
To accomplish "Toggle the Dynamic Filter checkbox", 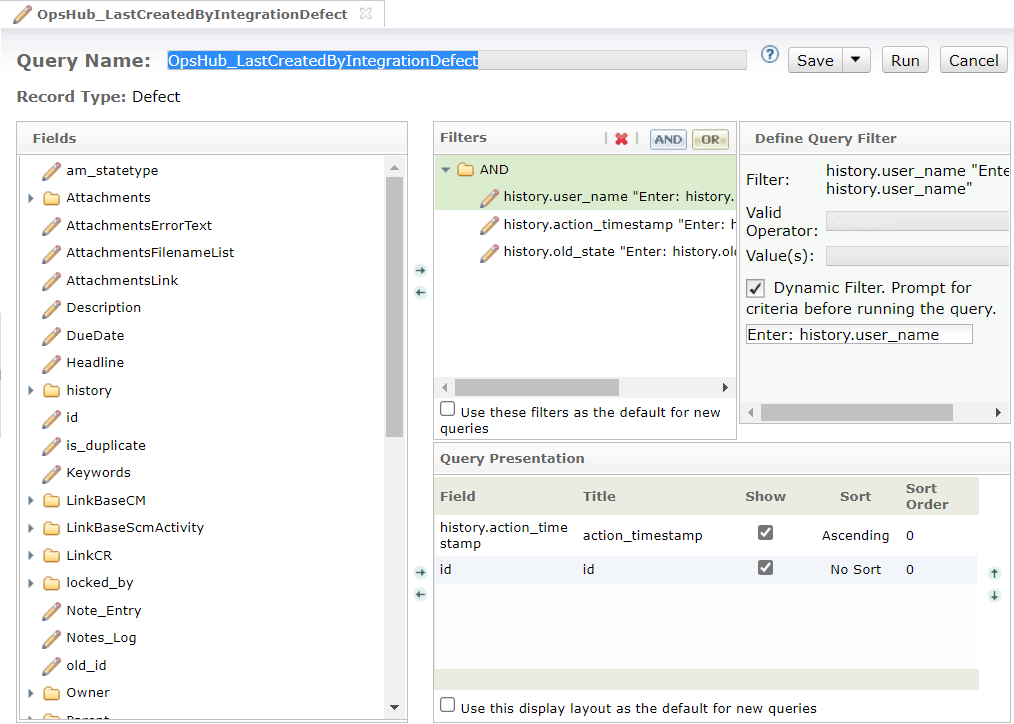I will click(756, 288).
